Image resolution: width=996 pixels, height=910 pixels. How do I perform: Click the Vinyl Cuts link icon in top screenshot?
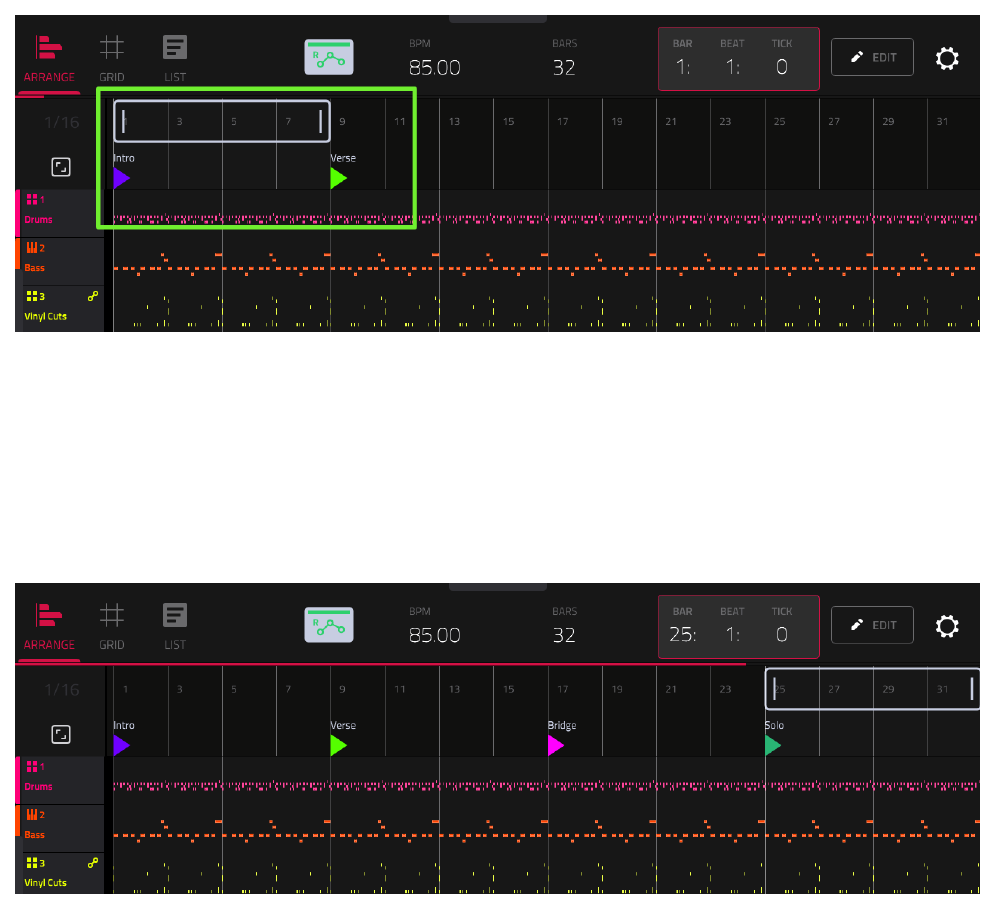[93, 296]
